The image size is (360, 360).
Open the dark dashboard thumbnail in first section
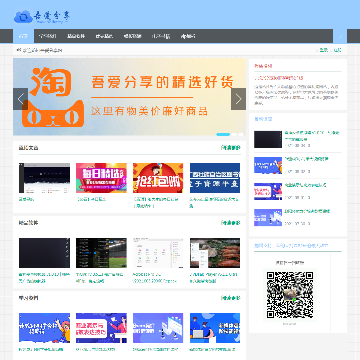coord(44,178)
